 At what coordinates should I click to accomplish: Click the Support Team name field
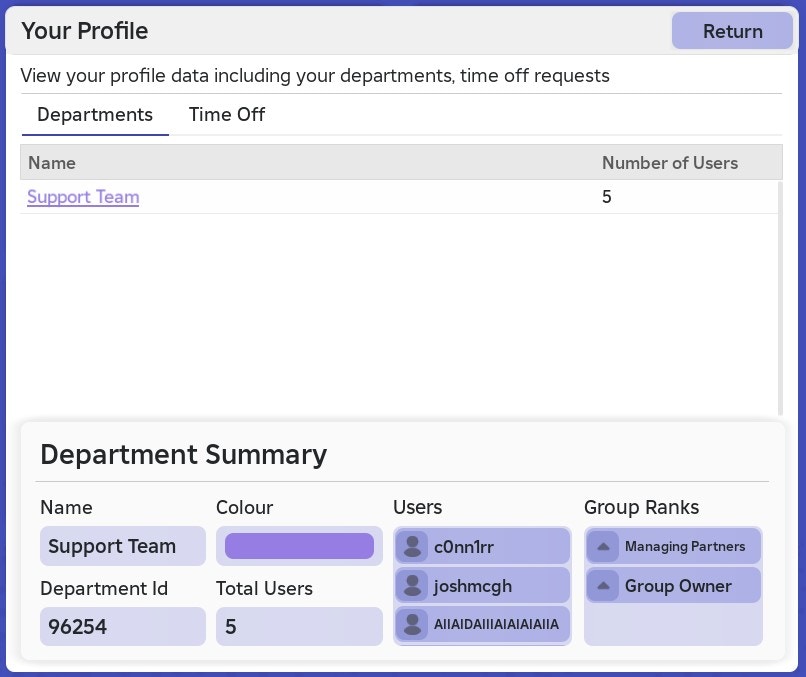click(123, 546)
